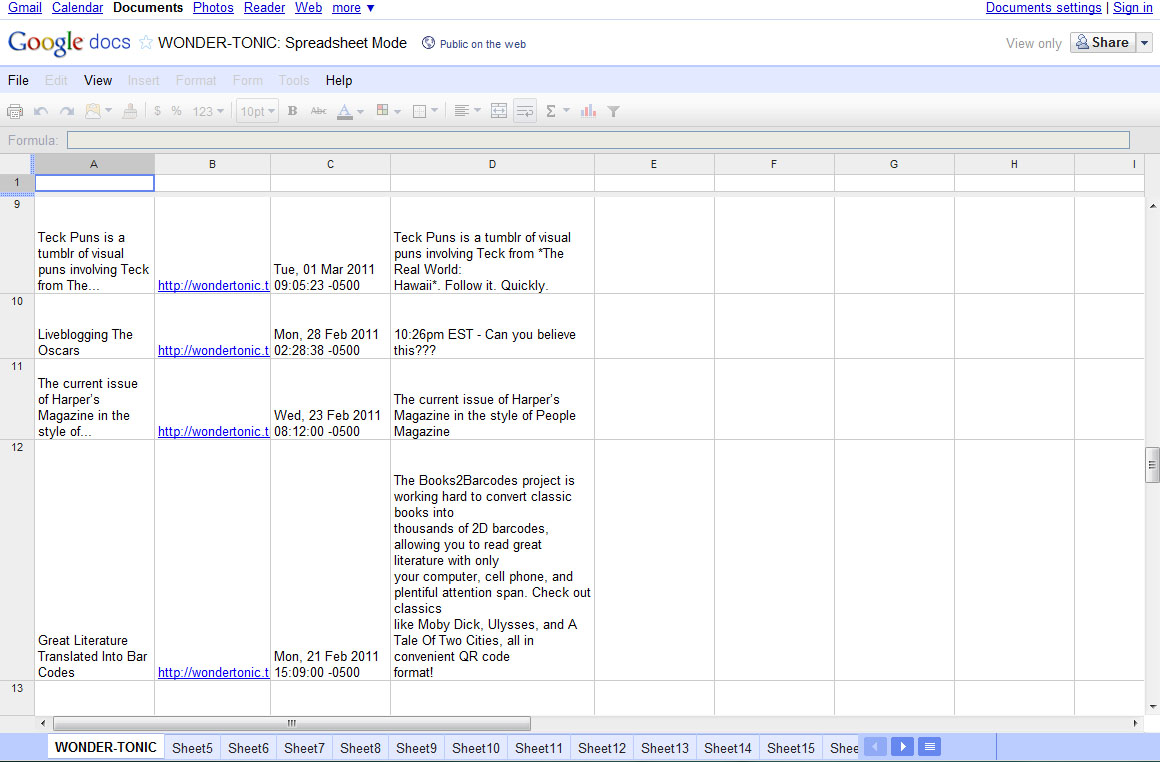The width and height of the screenshot is (1160, 762).
Task: Select column D by its header
Action: (492, 164)
